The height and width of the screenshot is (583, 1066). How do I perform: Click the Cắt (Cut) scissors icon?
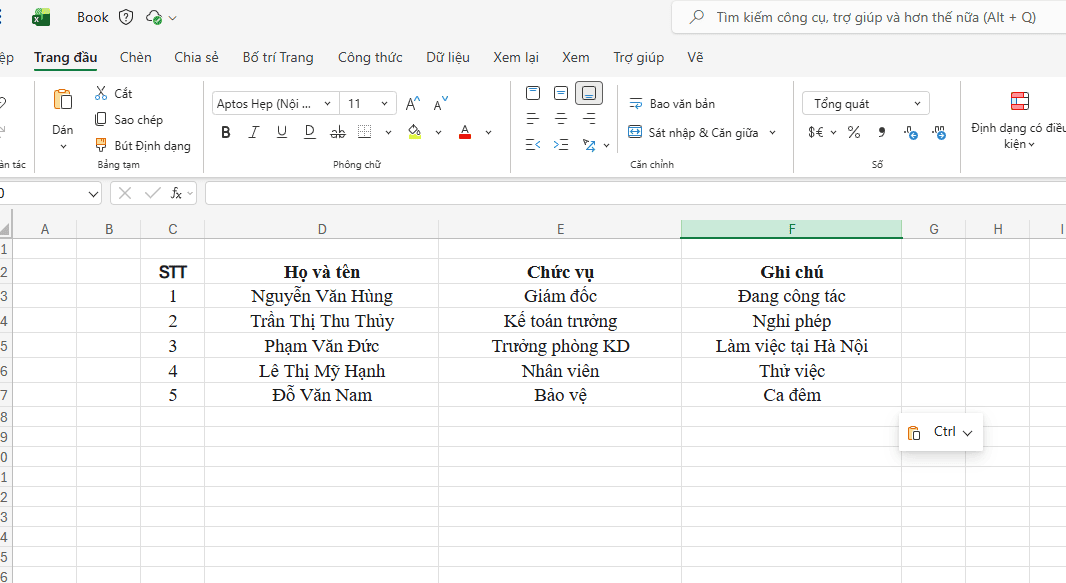[x=101, y=93]
